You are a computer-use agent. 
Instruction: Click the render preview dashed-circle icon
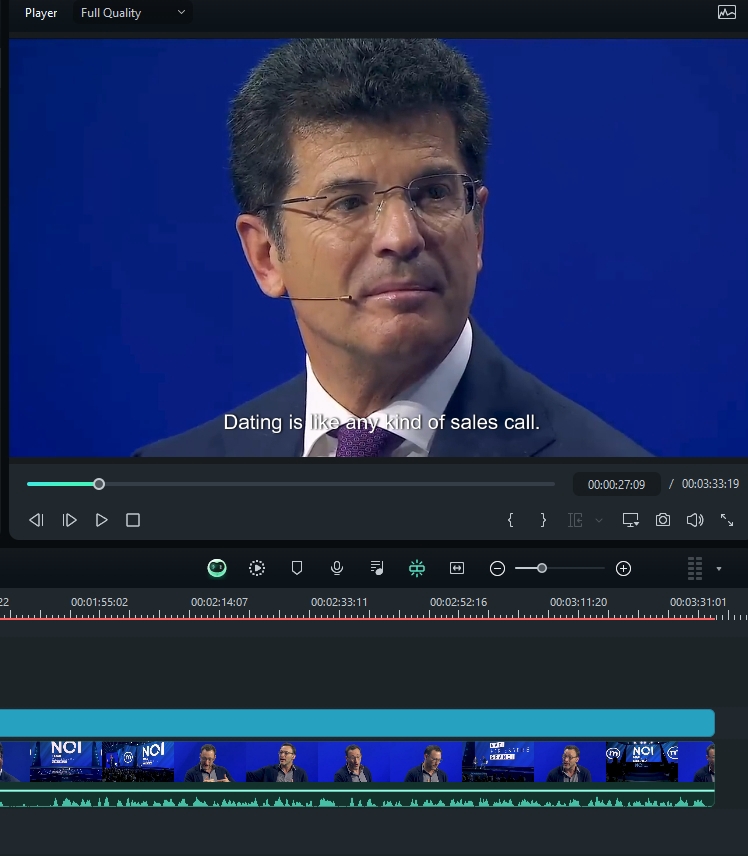[x=257, y=568]
